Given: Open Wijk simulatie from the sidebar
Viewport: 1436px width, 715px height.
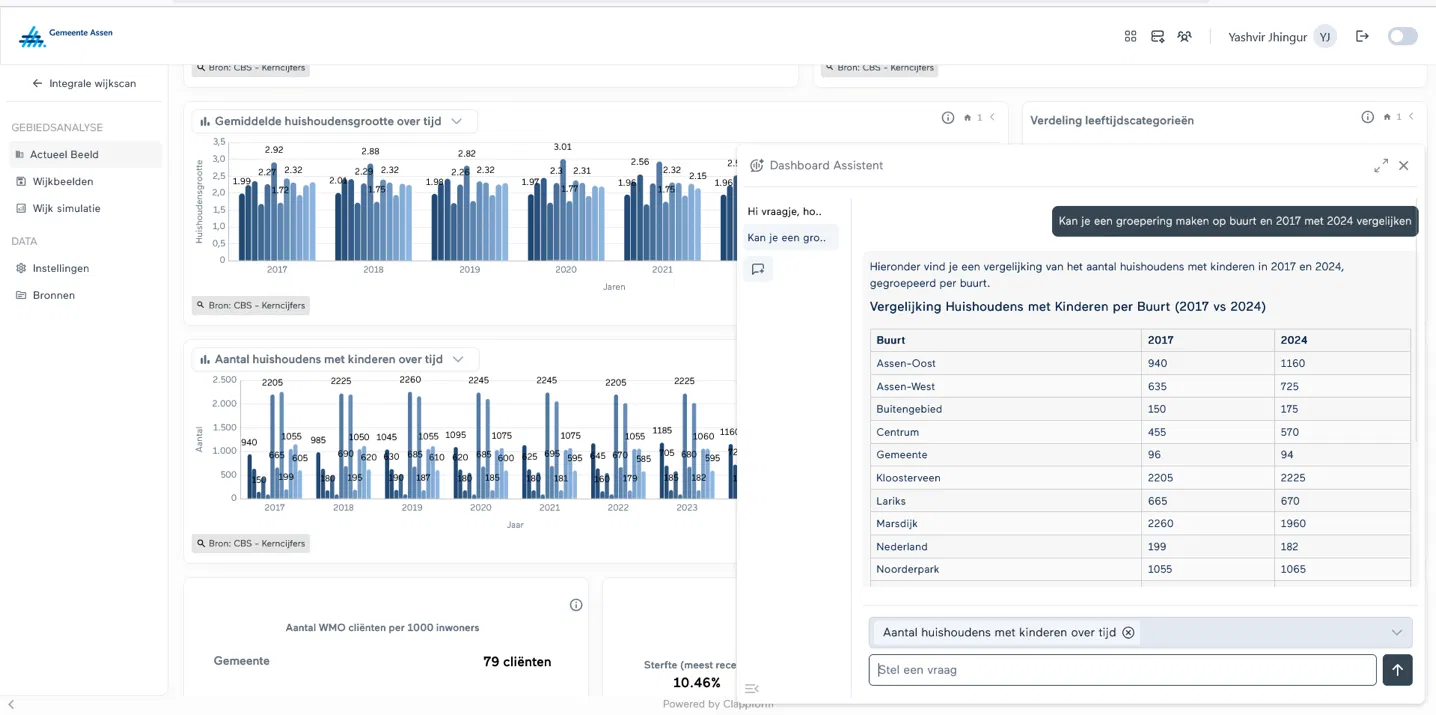Looking at the screenshot, I should pos(66,209).
